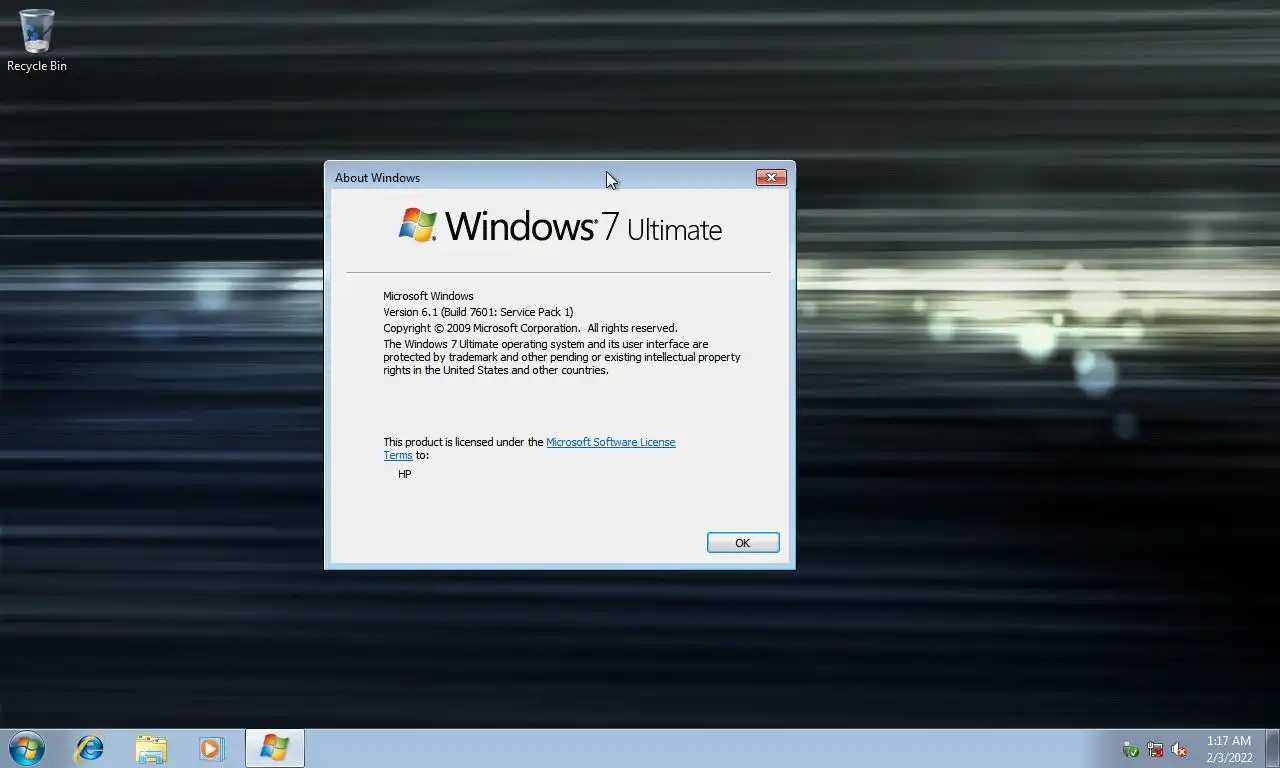The image size is (1280, 768).
Task: Click 'Version 6.1 (Build 7601: Service Pack 1)'
Action: [x=478, y=312]
